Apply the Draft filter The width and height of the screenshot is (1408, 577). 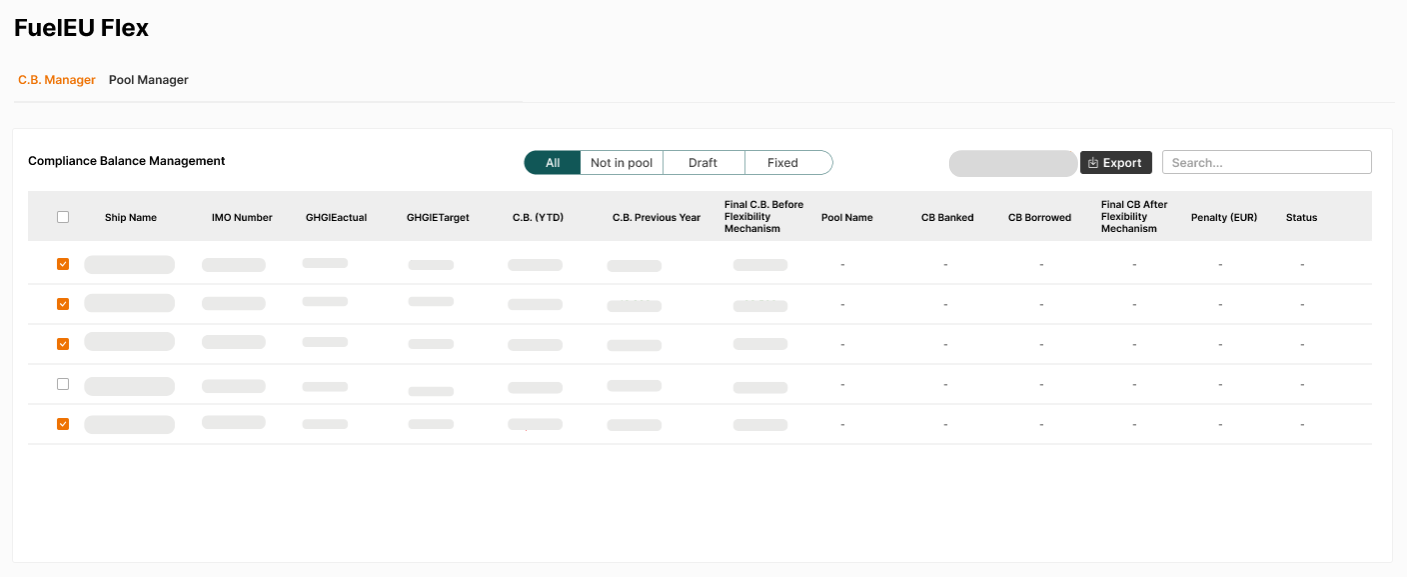point(704,162)
